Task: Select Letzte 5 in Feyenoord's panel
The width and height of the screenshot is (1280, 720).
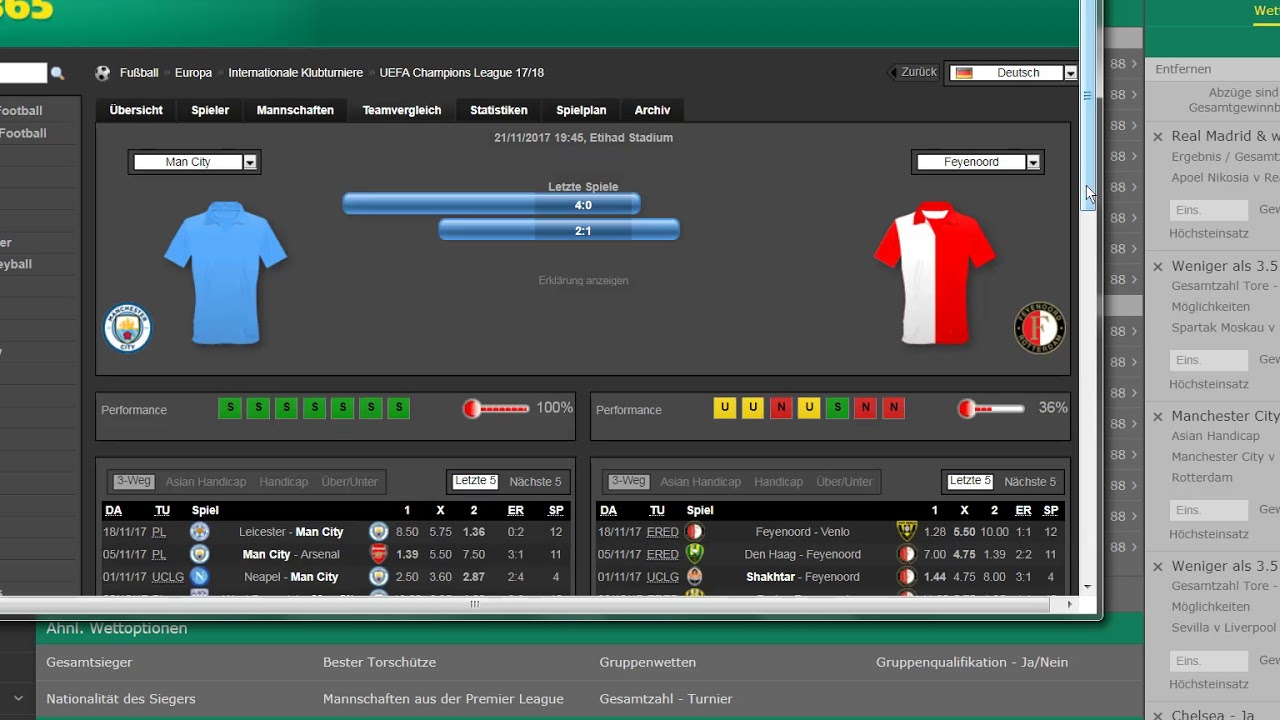Action: [x=970, y=481]
